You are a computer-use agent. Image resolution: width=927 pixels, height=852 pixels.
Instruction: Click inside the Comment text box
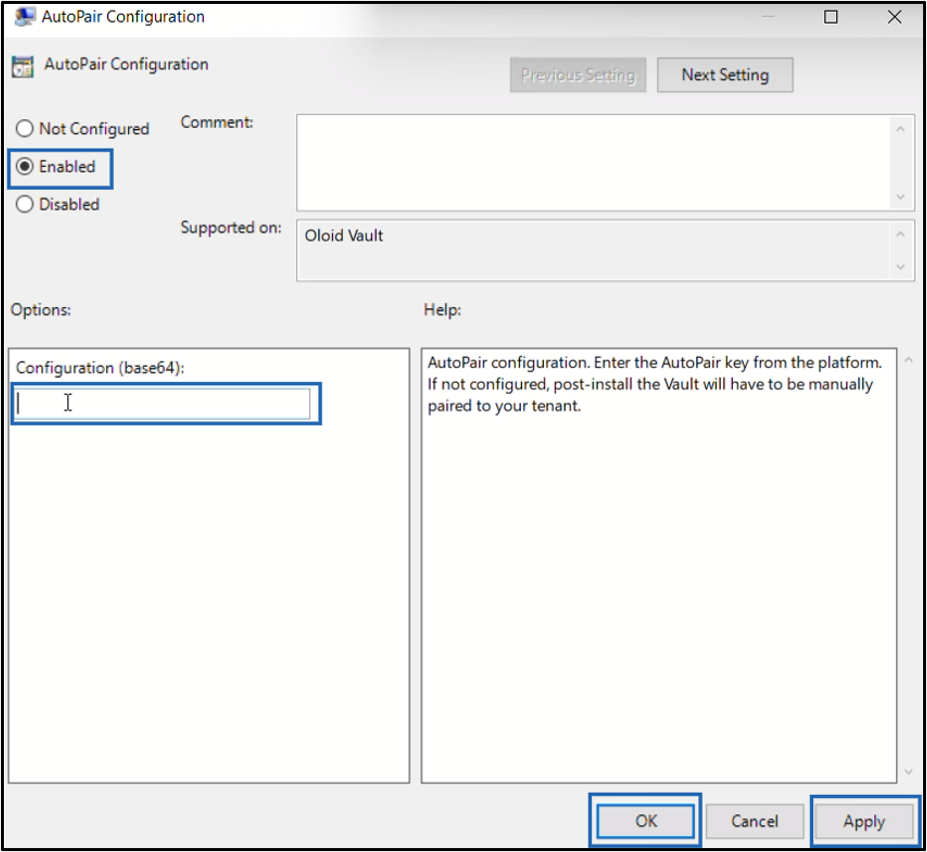594,163
